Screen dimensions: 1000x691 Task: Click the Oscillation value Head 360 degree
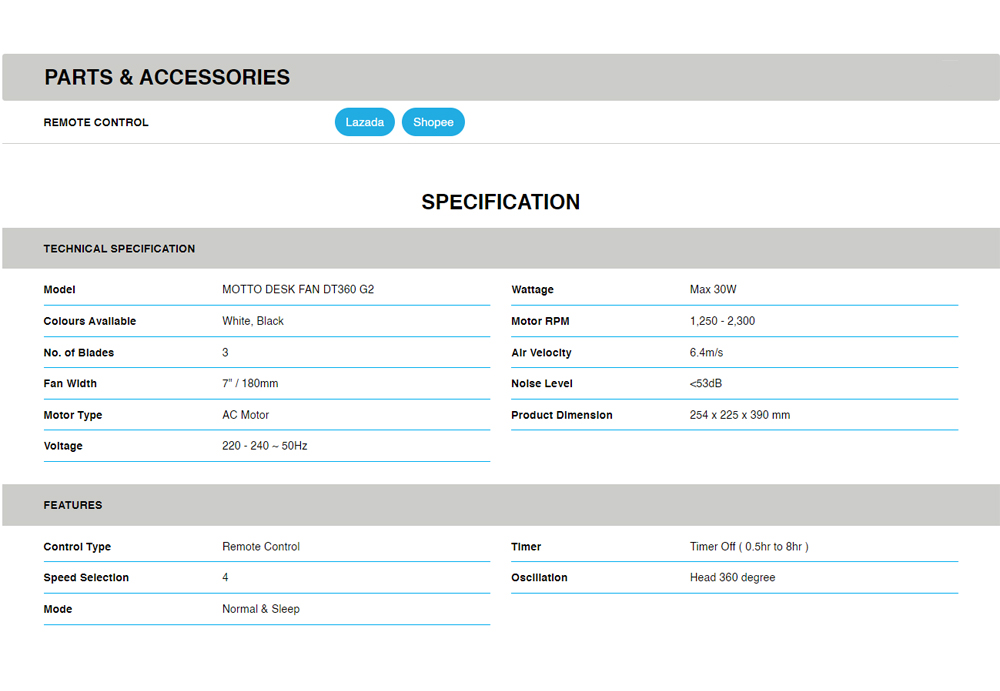[x=732, y=578]
